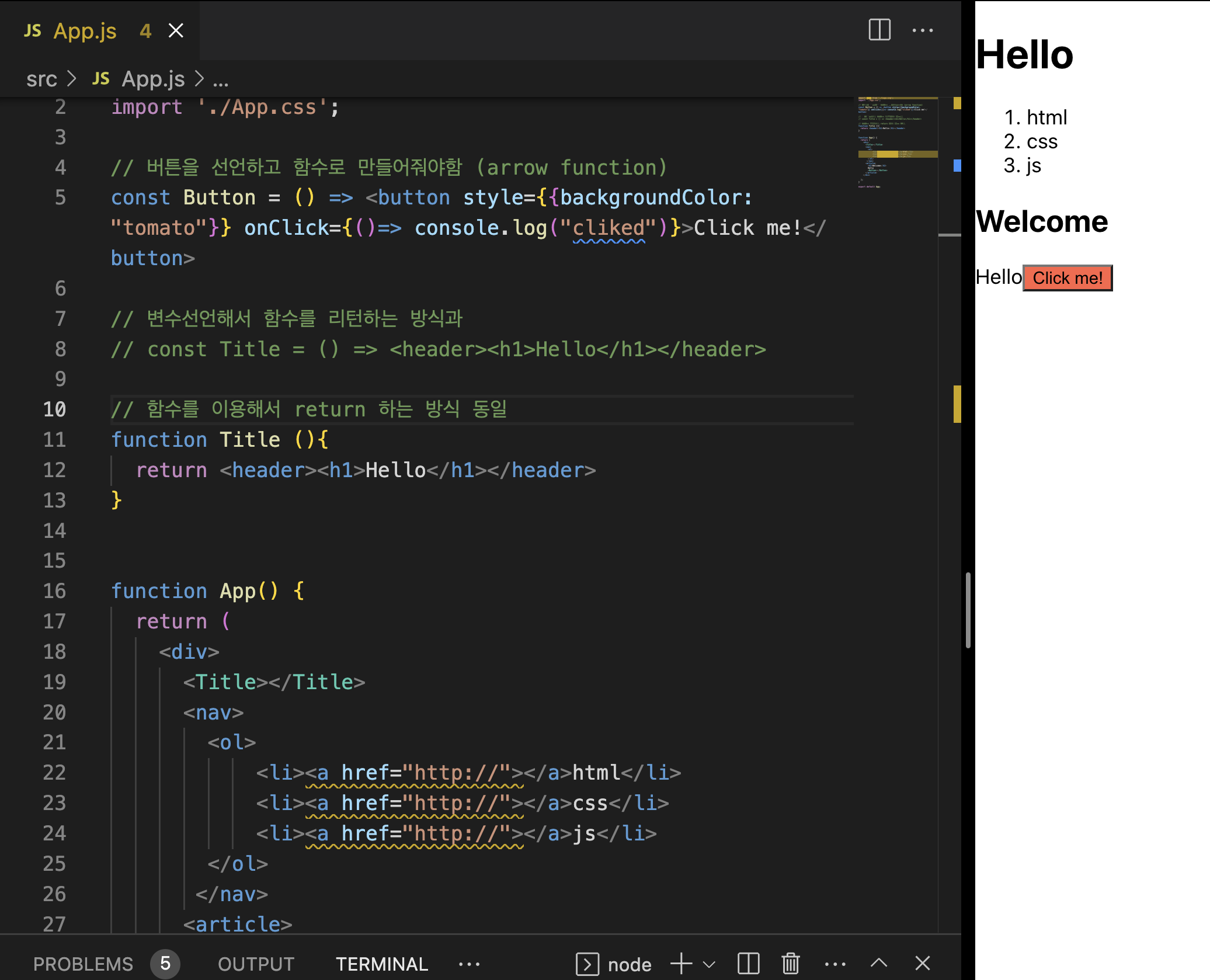The image size is (1210, 980).
Task: Click the split editor right icon
Action: [x=879, y=30]
